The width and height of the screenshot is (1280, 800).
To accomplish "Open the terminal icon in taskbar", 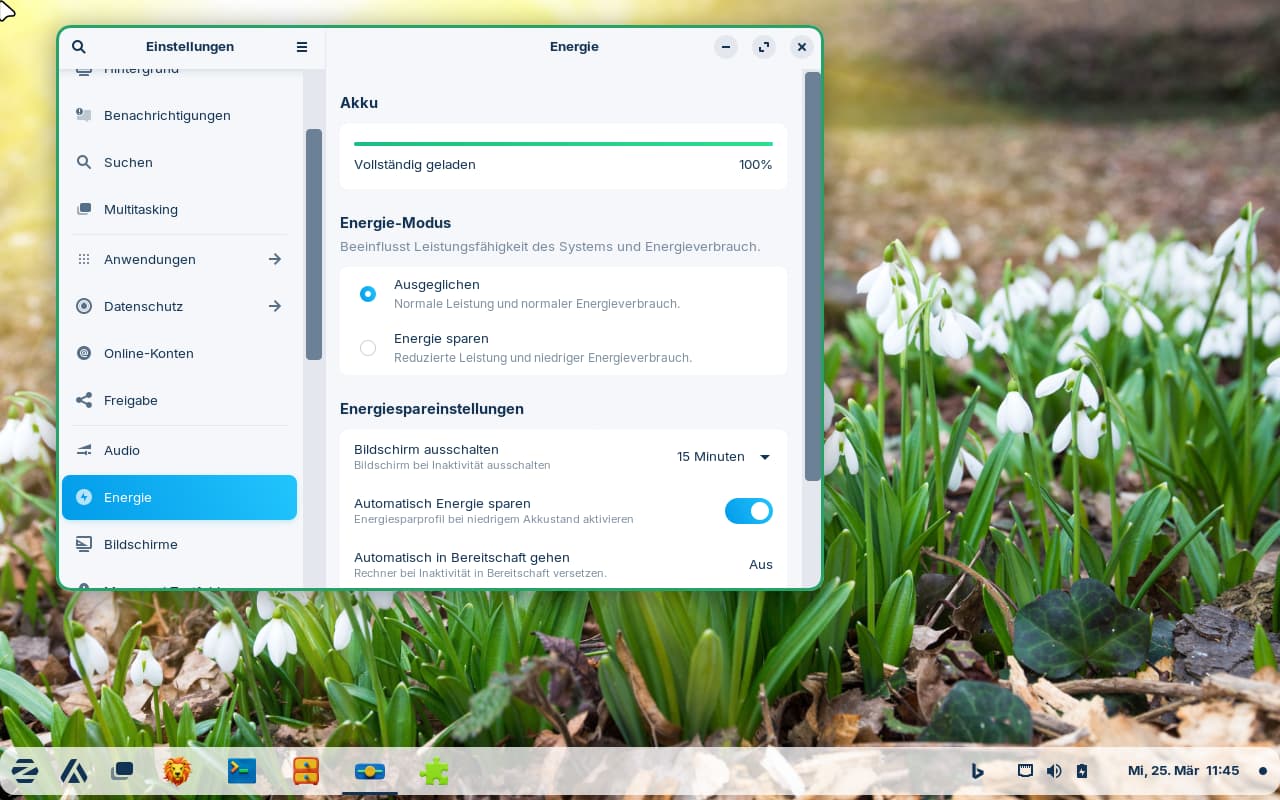I will click(241, 771).
